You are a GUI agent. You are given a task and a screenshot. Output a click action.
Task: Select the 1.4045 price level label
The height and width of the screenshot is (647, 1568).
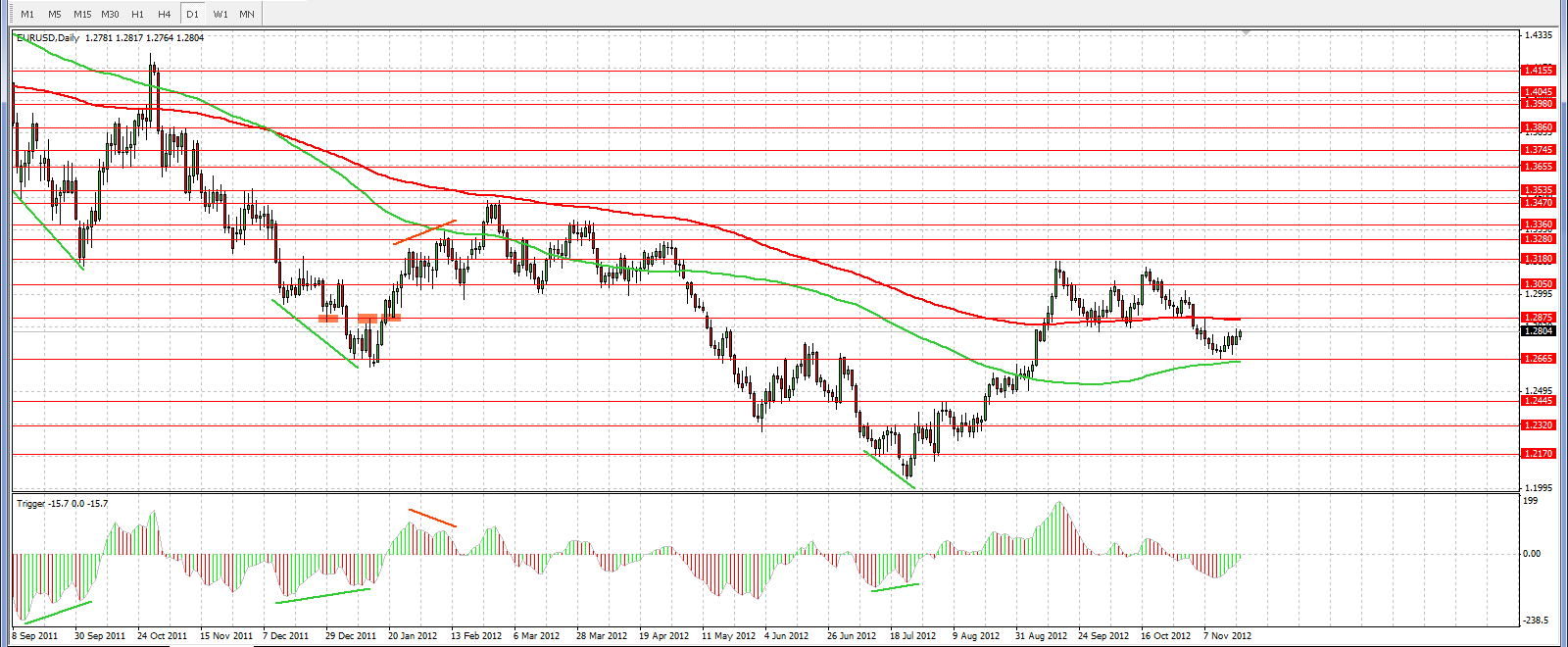click(1538, 92)
